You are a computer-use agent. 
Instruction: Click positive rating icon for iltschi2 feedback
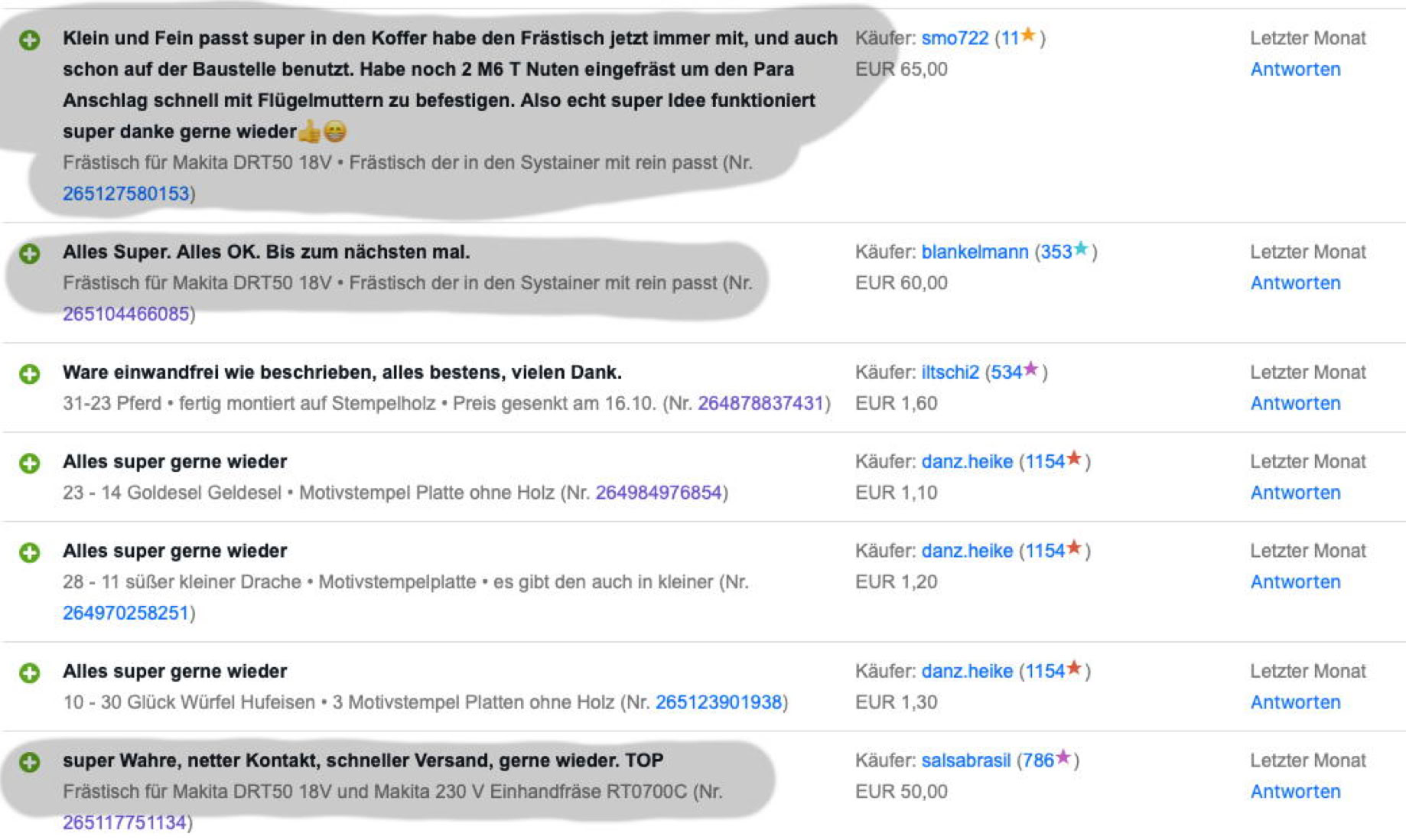(x=30, y=373)
